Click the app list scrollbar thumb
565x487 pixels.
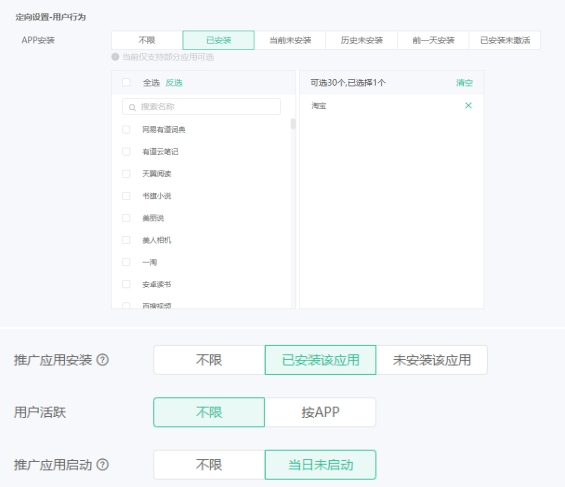(293, 124)
